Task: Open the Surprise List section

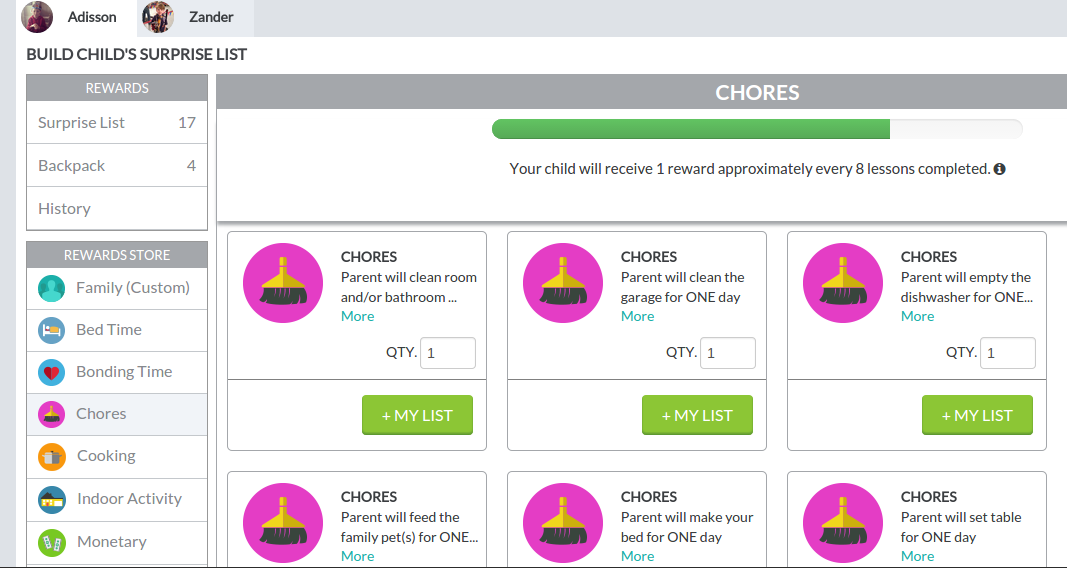Action: click(117, 122)
